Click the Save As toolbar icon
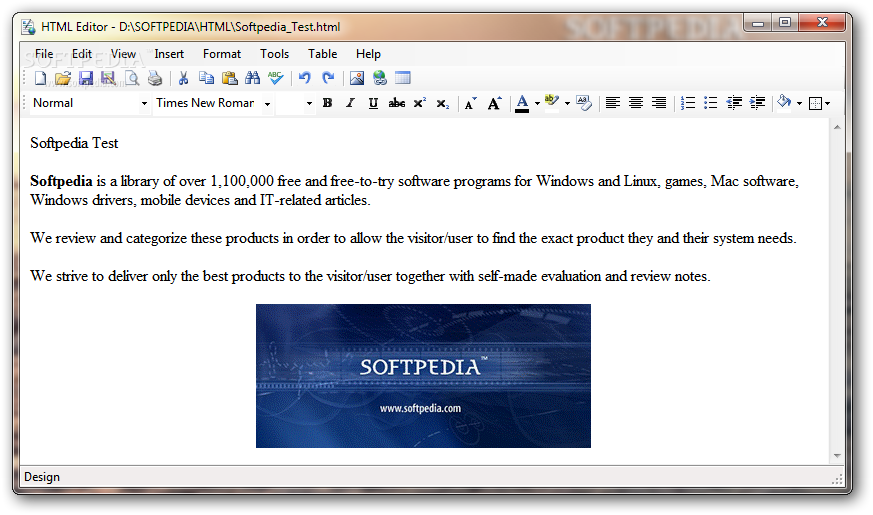The height and width of the screenshot is (515, 873). click(x=108, y=78)
